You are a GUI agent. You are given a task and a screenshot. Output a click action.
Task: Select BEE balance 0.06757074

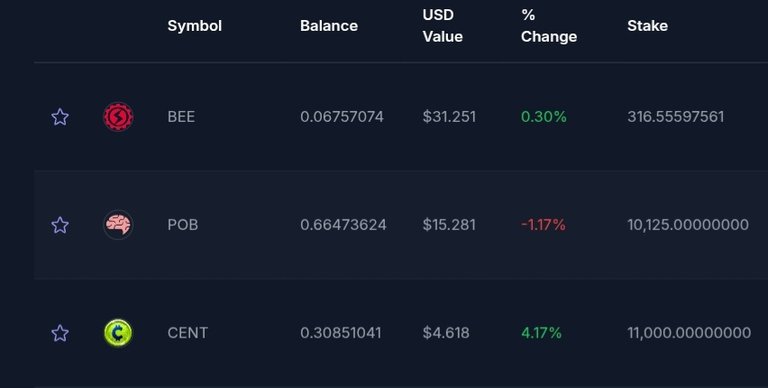click(x=342, y=117)
